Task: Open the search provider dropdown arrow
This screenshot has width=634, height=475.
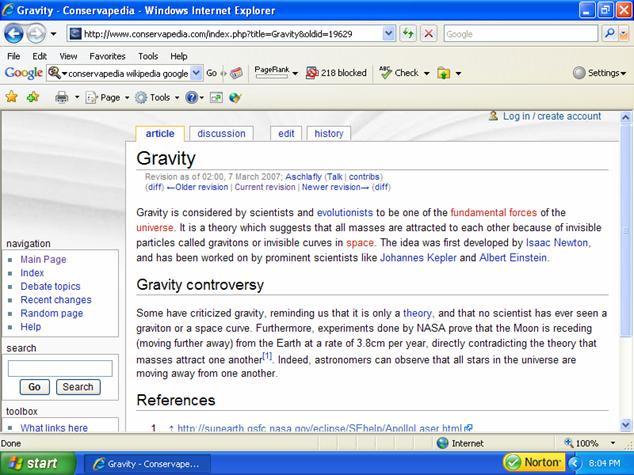Action: tap(624, 34)
